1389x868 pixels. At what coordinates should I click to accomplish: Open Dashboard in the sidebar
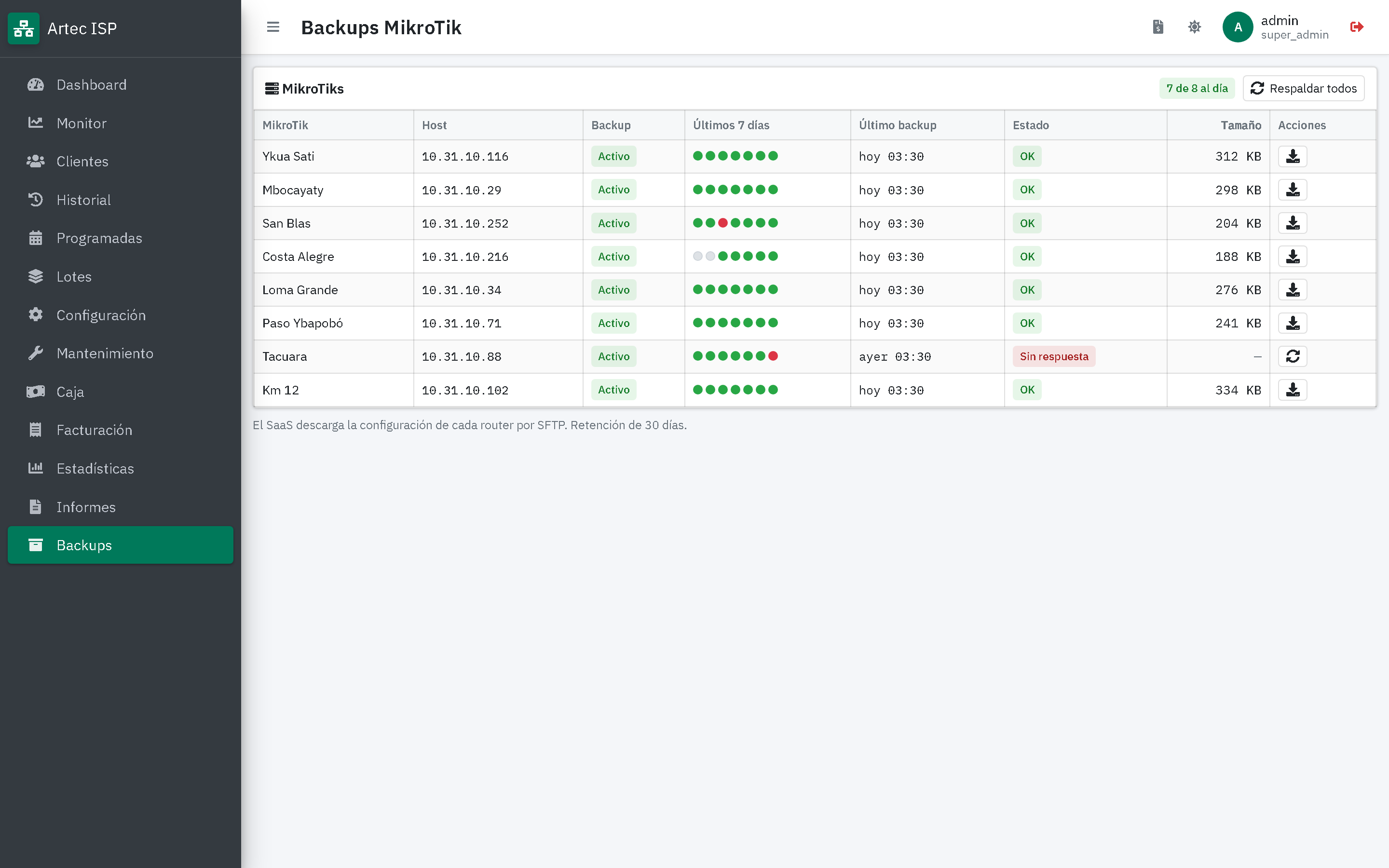pos(121,84)
